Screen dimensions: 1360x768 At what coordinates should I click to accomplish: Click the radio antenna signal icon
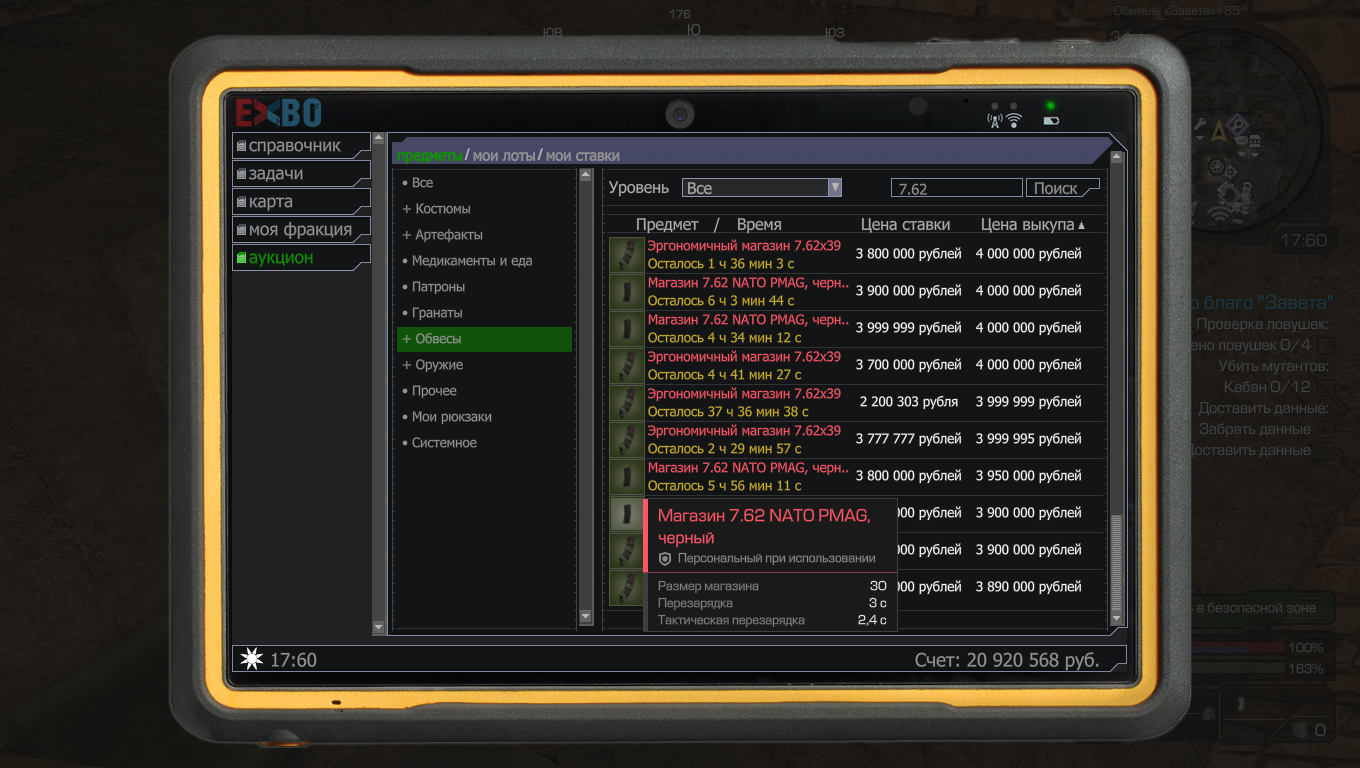click(995, 121)
